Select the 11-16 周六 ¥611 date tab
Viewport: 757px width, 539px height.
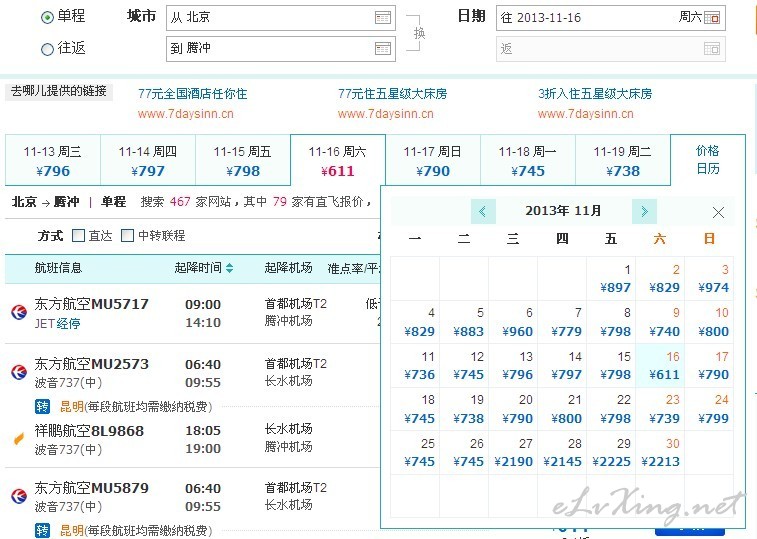click(338, 160)
